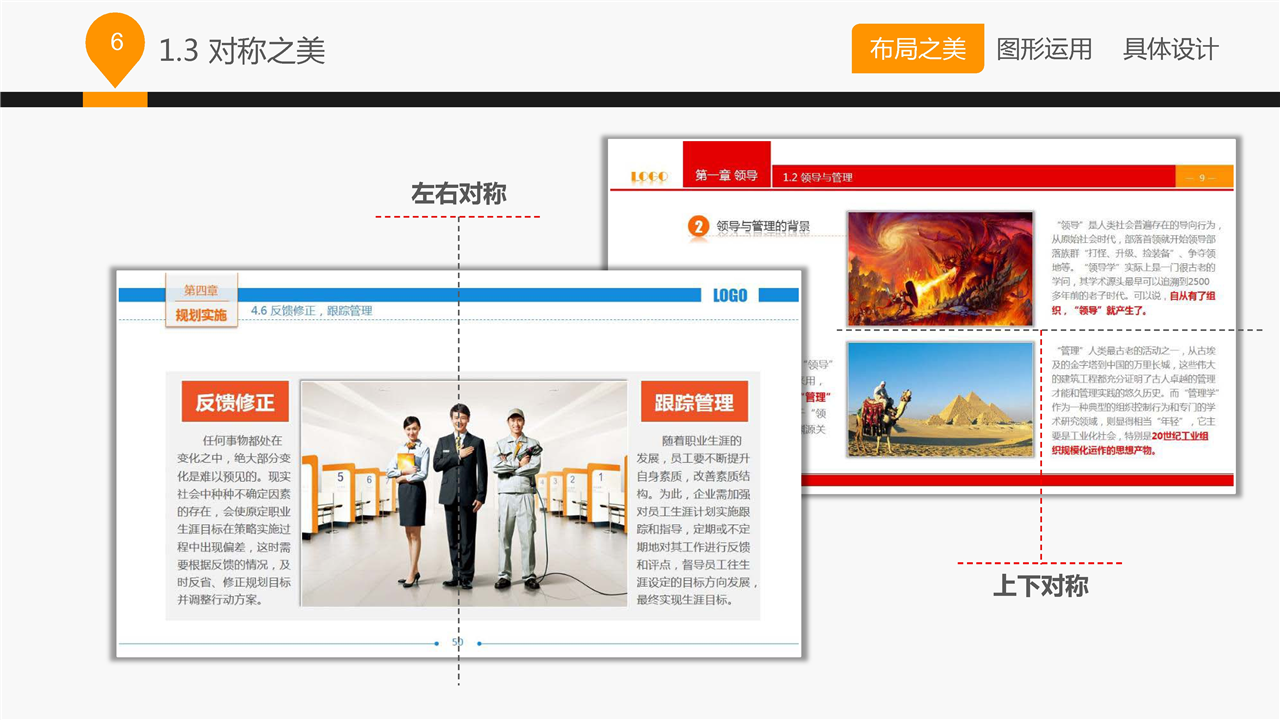Viewport: 1280px width, 720px height.
Task: Open the 具体设计 tab
Action: [1170, 49]
